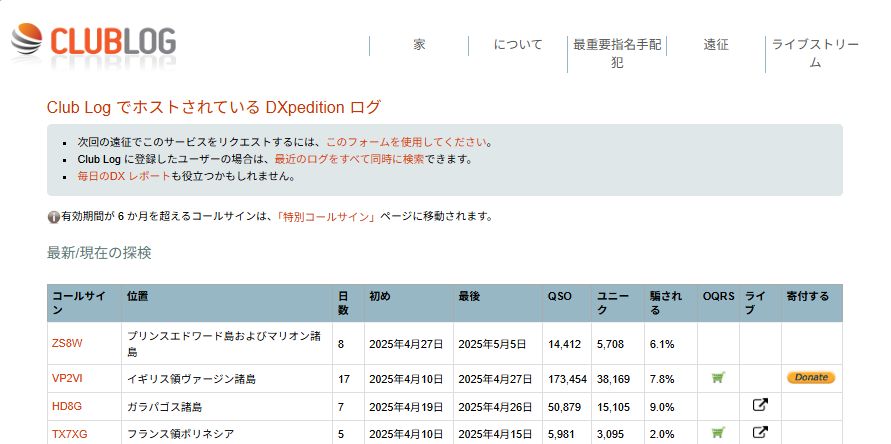Open live stream link icon for TX7XG
Image resolution: width=891 pixels, height=444 pixels.
(760, 432)
